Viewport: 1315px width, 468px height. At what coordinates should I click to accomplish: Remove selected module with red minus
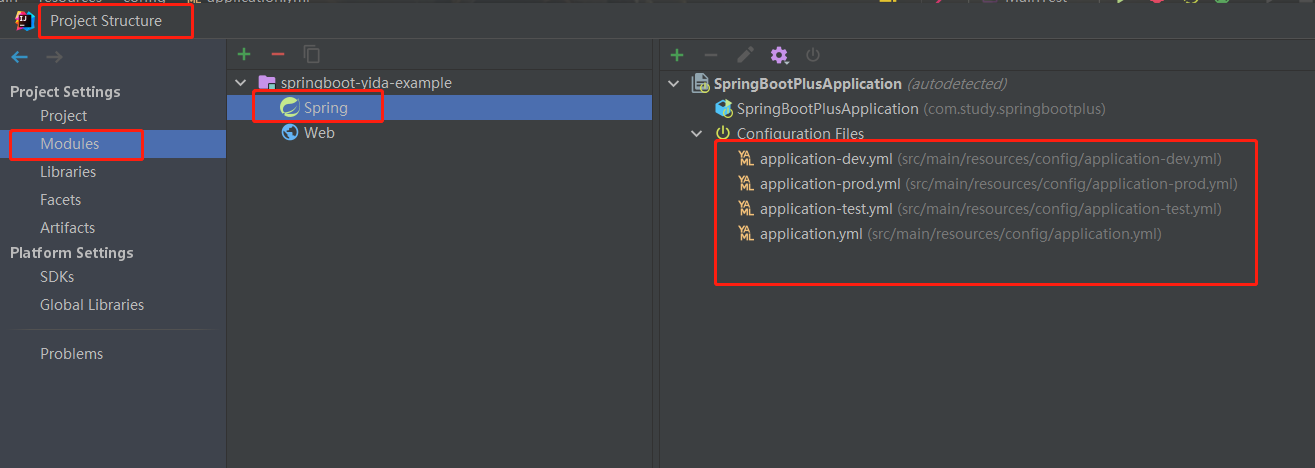click(278, 54)
